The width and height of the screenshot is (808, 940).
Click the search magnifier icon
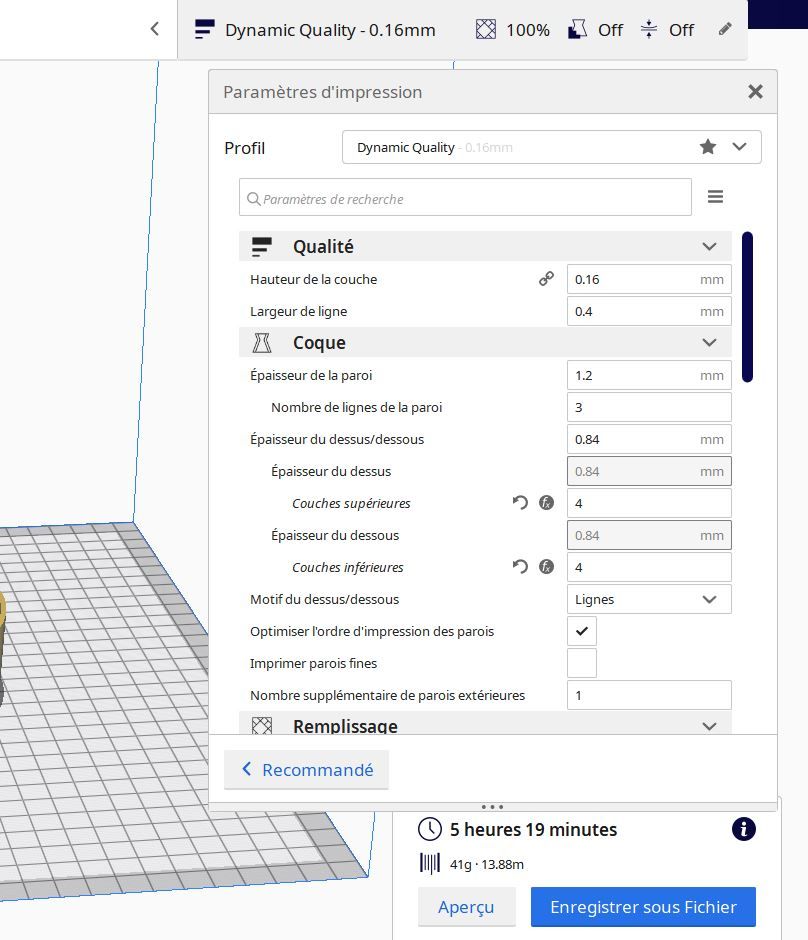click(x=254, y=198)
